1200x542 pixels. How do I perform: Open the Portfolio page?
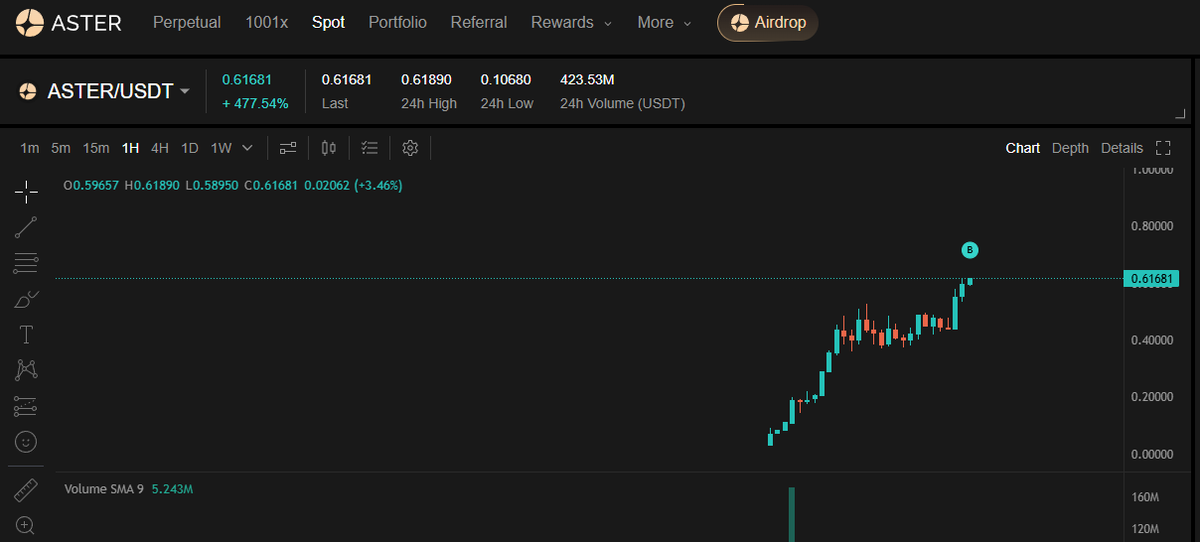click(x=397, y=22)
